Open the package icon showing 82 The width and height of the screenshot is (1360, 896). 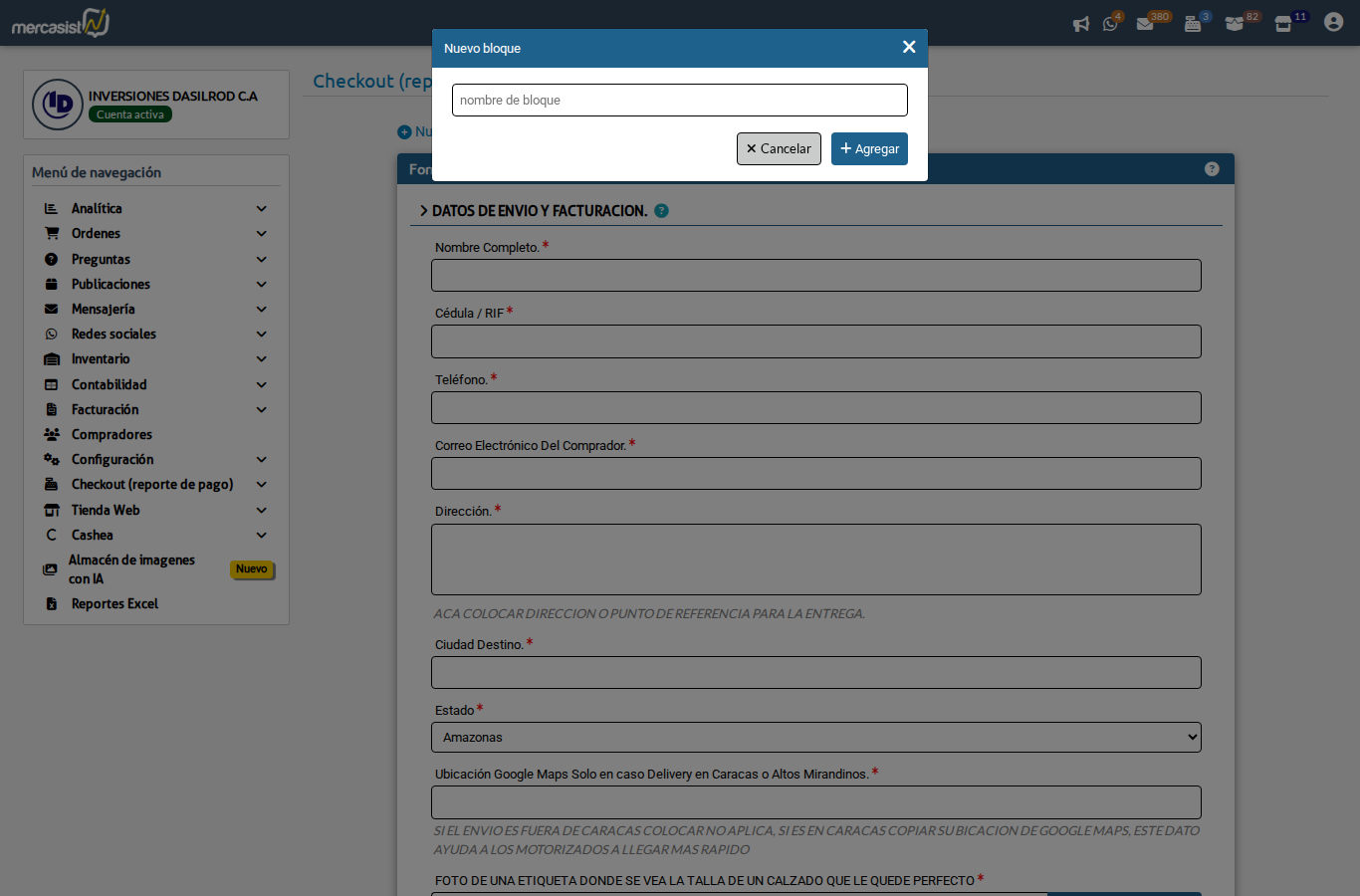coord(1235,23)
